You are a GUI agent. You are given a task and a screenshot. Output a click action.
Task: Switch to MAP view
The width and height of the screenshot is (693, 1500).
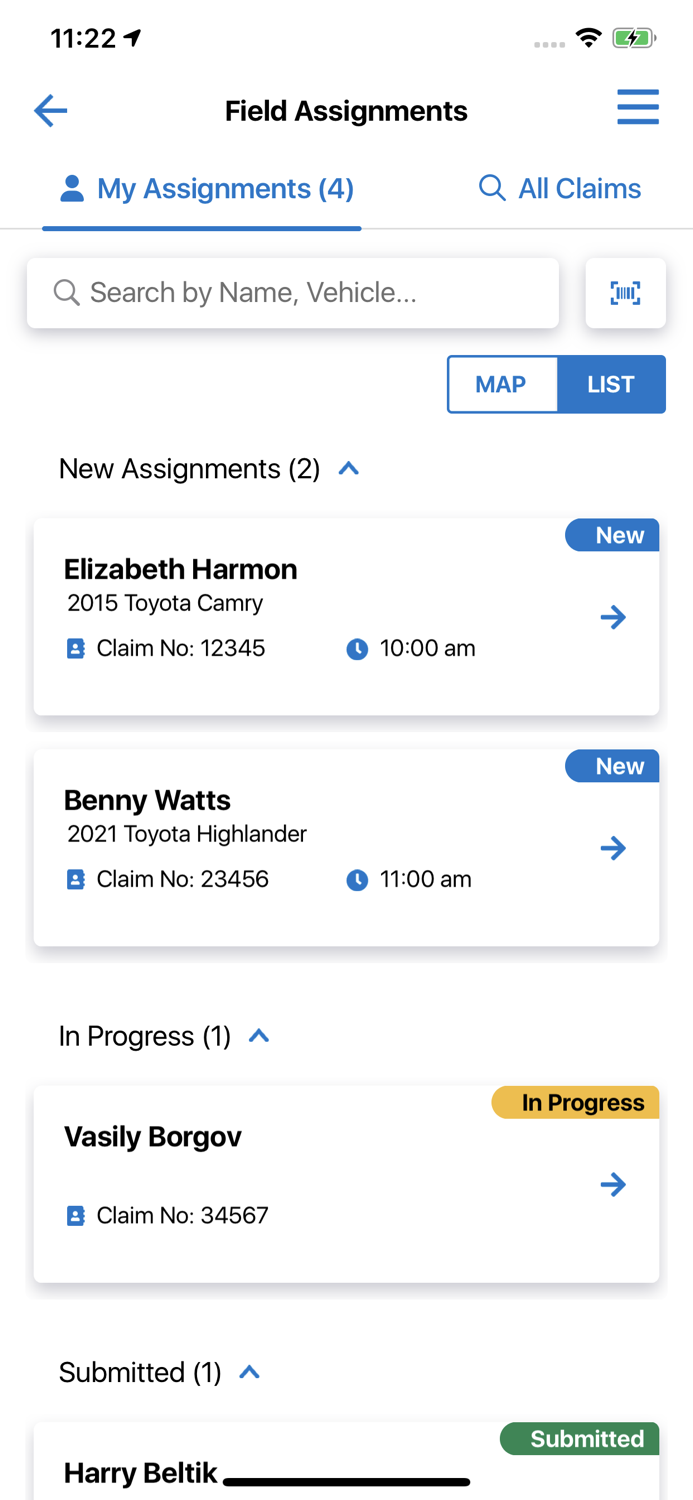pyautogui.click(x=502, y=384)
